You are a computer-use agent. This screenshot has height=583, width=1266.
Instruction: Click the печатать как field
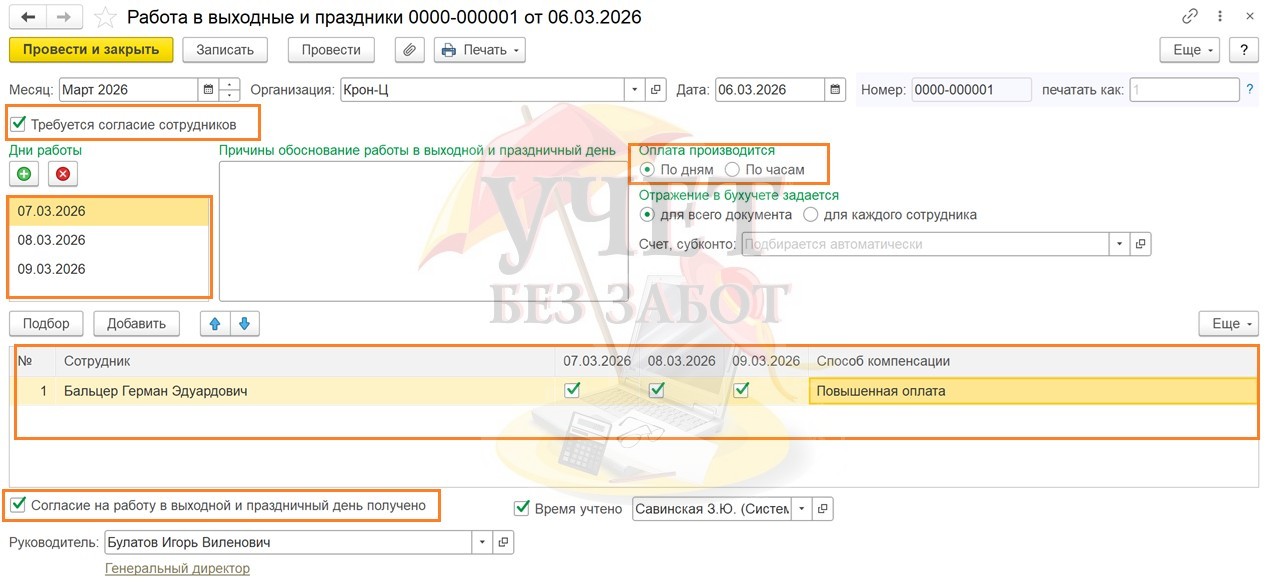click(x=1184, y=90)
